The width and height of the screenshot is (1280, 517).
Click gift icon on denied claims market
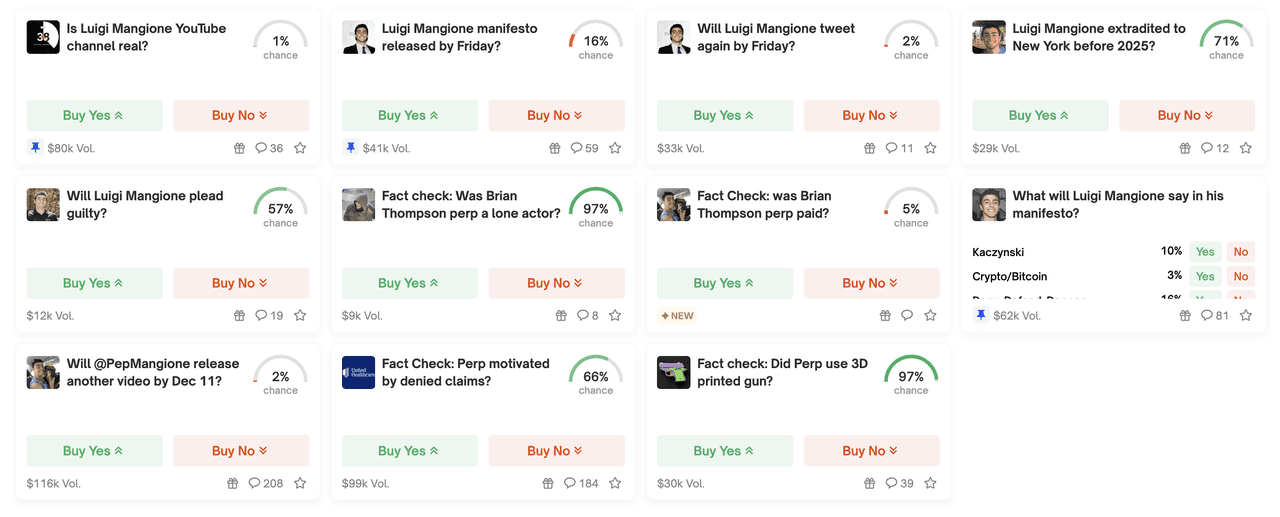tap(548, 483)
